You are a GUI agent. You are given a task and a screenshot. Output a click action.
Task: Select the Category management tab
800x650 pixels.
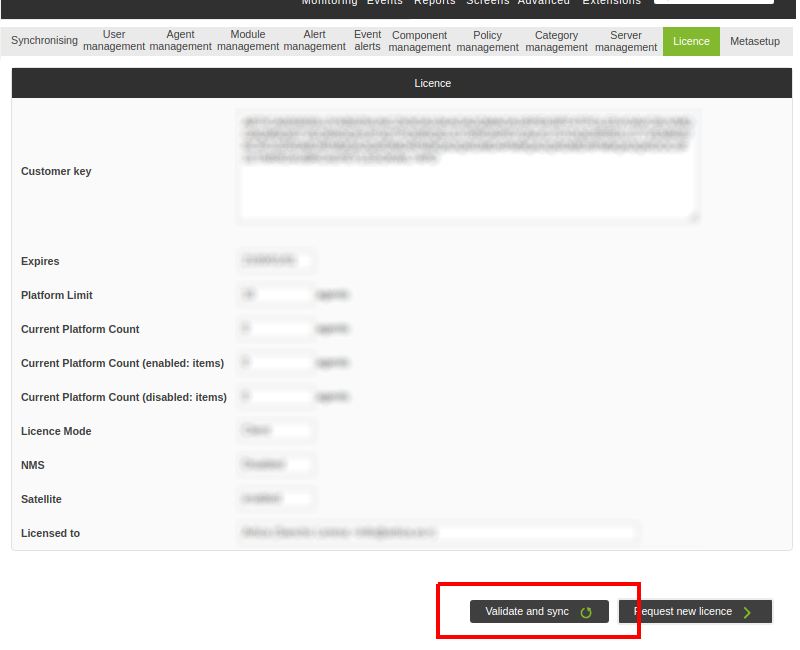(x=556, y=41)
